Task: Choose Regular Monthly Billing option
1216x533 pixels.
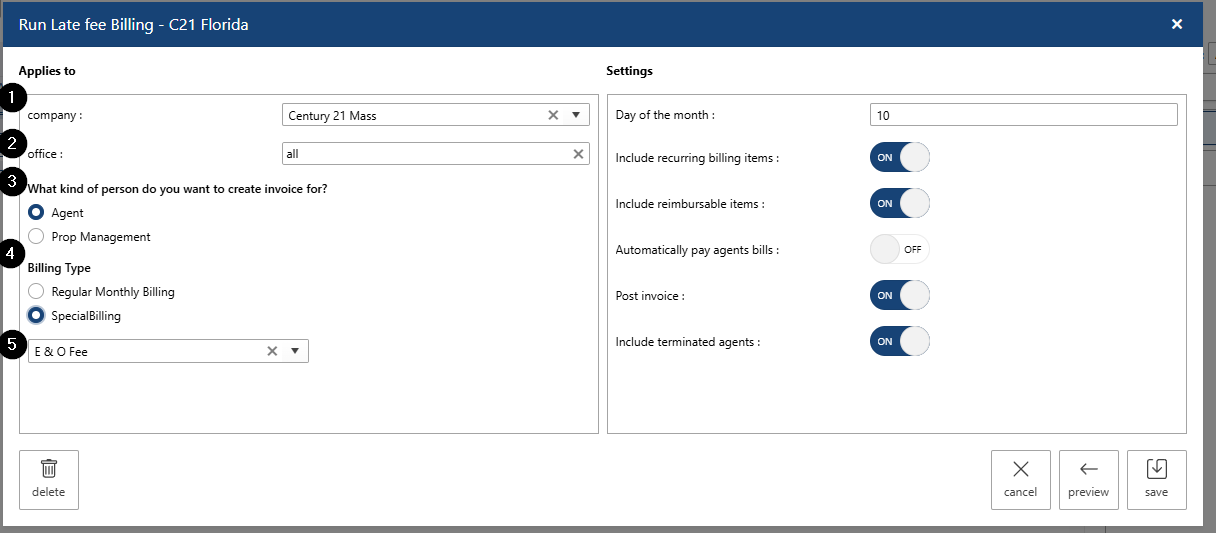Action: [37, 292]
